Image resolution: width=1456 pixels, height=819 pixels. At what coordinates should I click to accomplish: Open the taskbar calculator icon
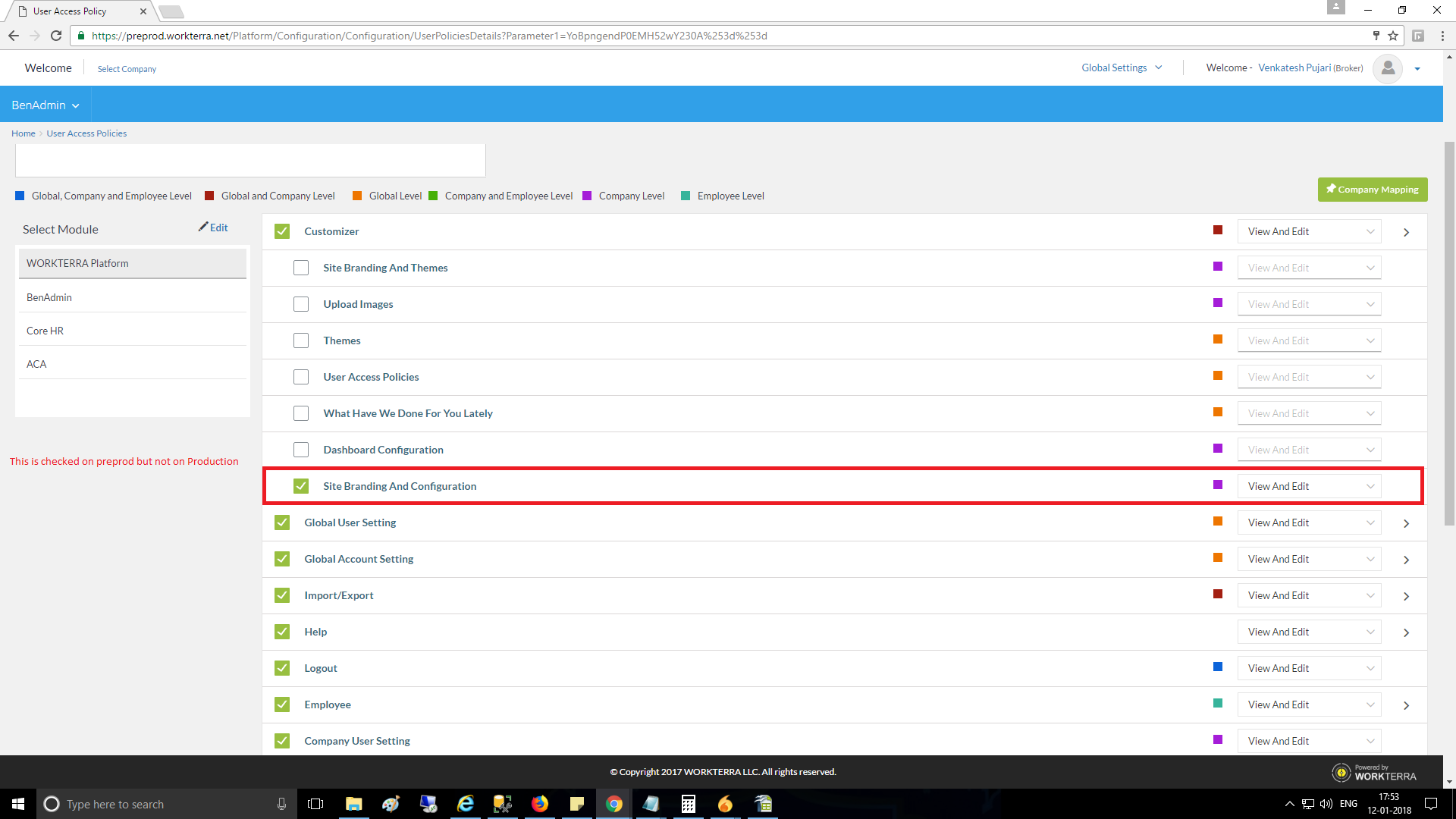688,804
